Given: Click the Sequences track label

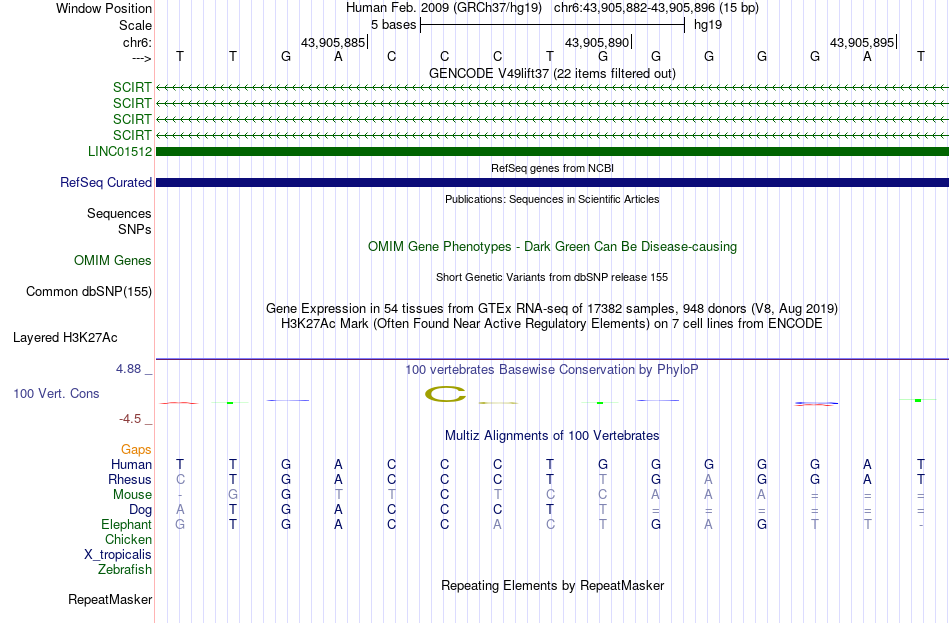Looking at the screenshot, I should point(119,213).
